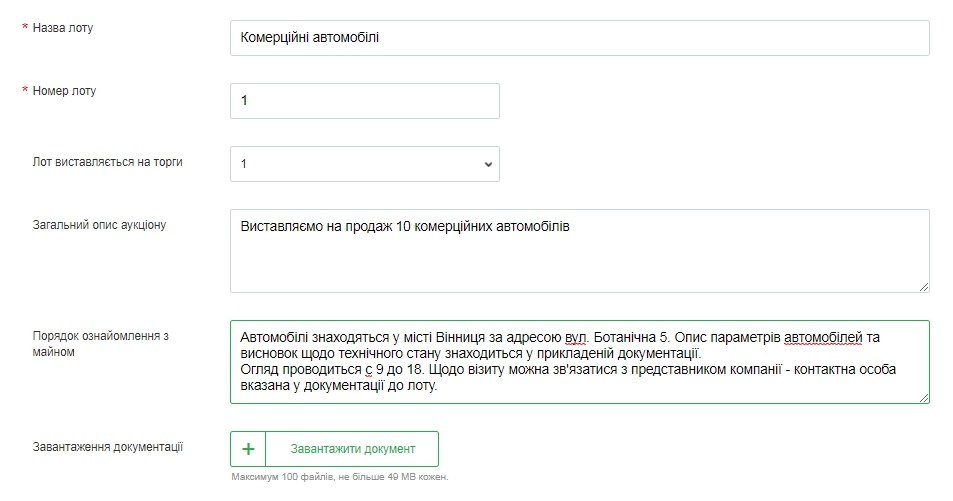Click the red asterisk beside "Назва лоту"
953x501 pixels.
[25, 29]
